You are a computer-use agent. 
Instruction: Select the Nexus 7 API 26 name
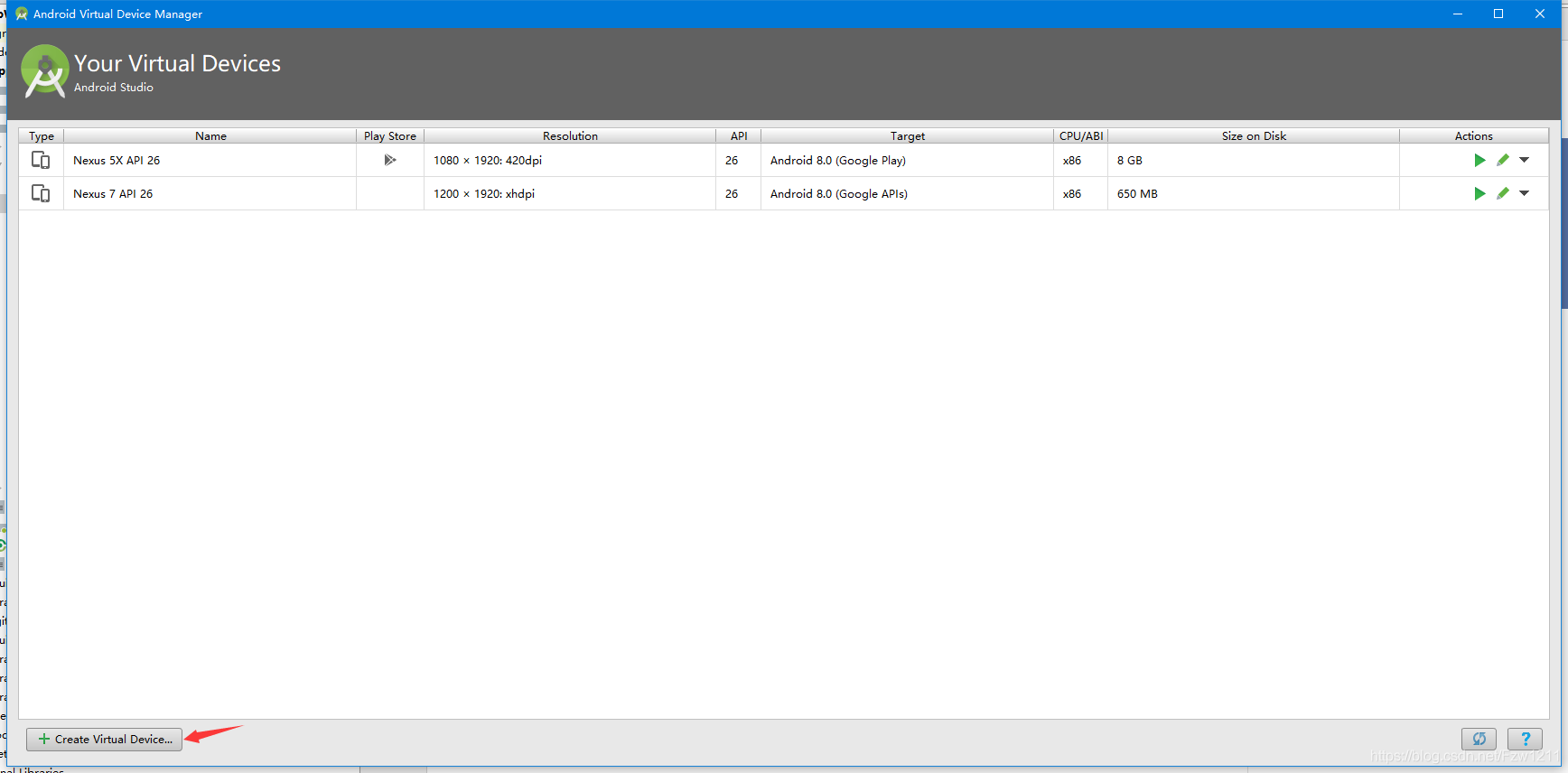113,194
